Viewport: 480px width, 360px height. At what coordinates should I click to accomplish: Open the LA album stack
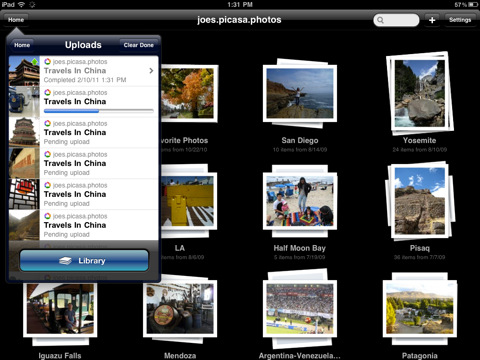(189, 201)
